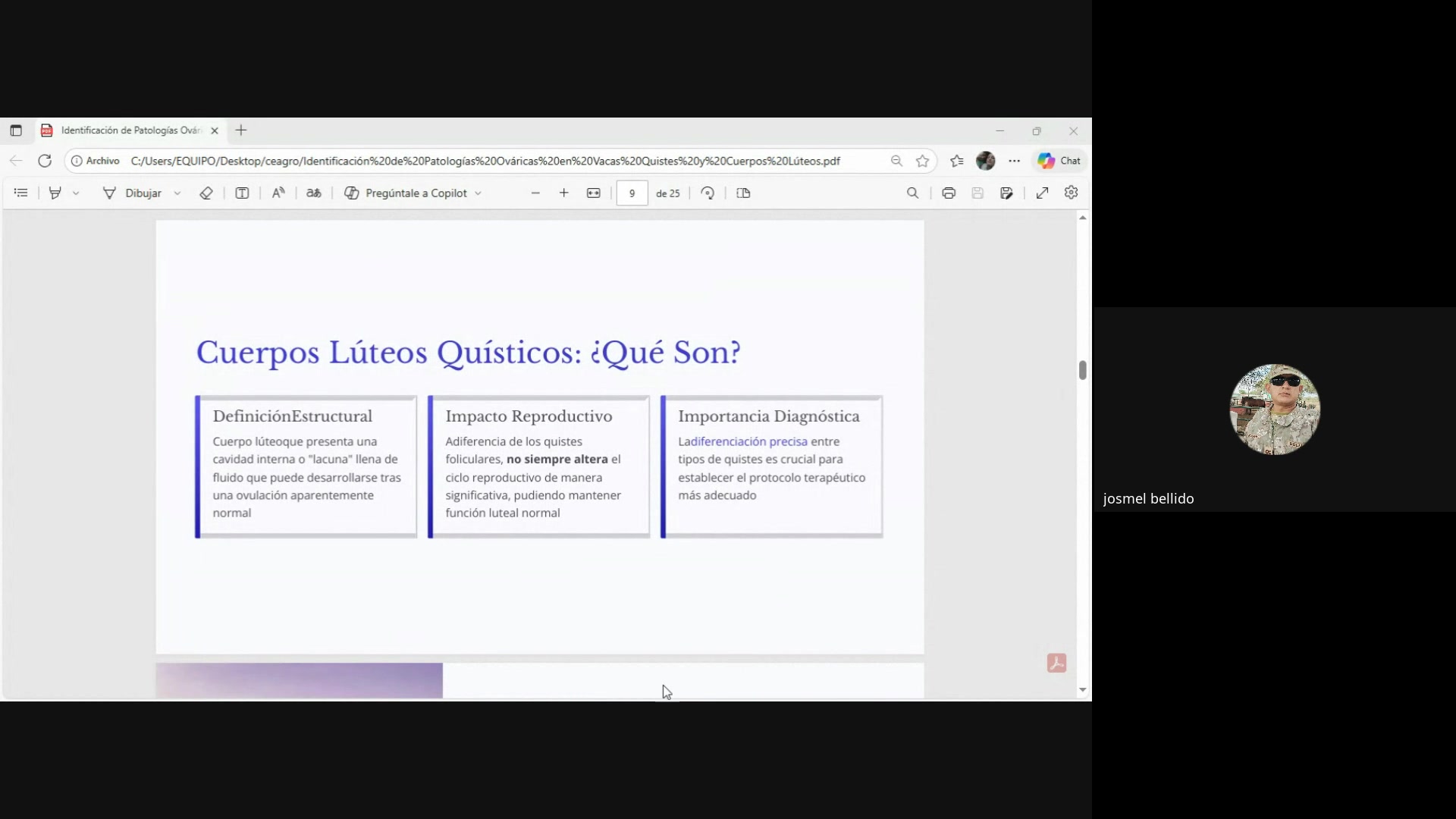Enter fit-to-width zoom mode
This screenshot has width=1456, height=819.
click(594, 193)
